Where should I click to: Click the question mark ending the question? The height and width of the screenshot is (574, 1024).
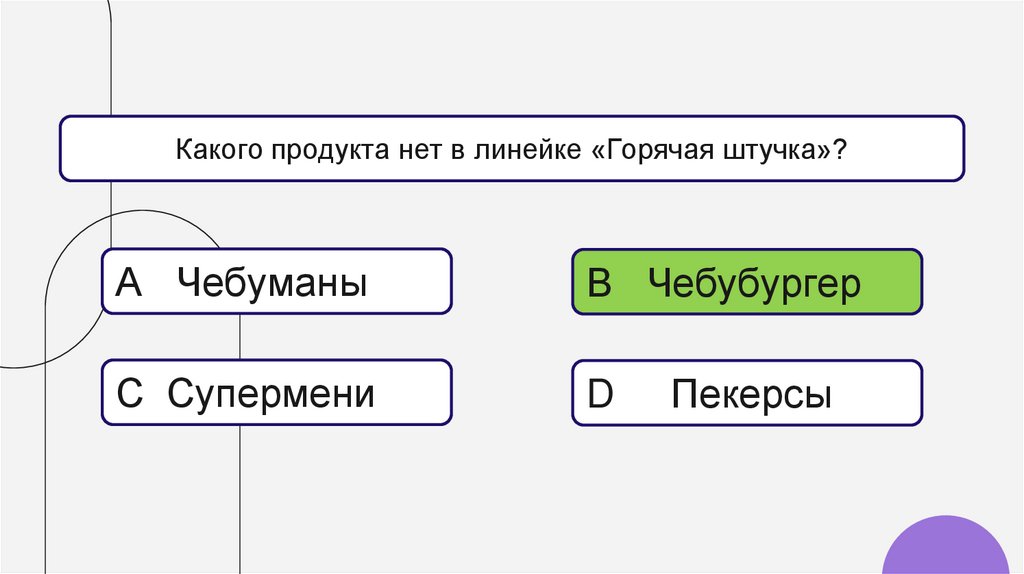pos(841,149)
